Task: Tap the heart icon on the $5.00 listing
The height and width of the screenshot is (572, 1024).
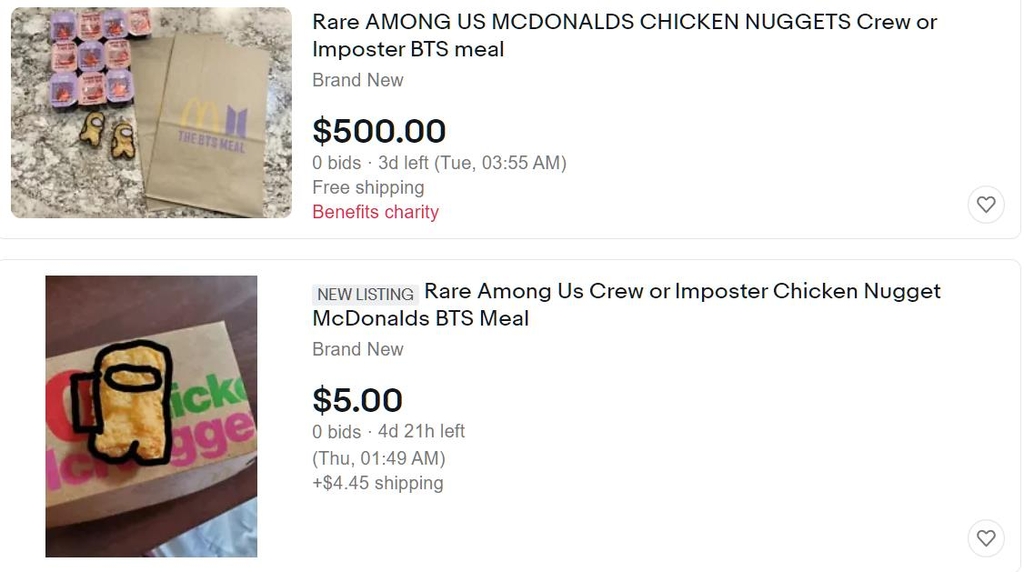Action: pos(985,538)
